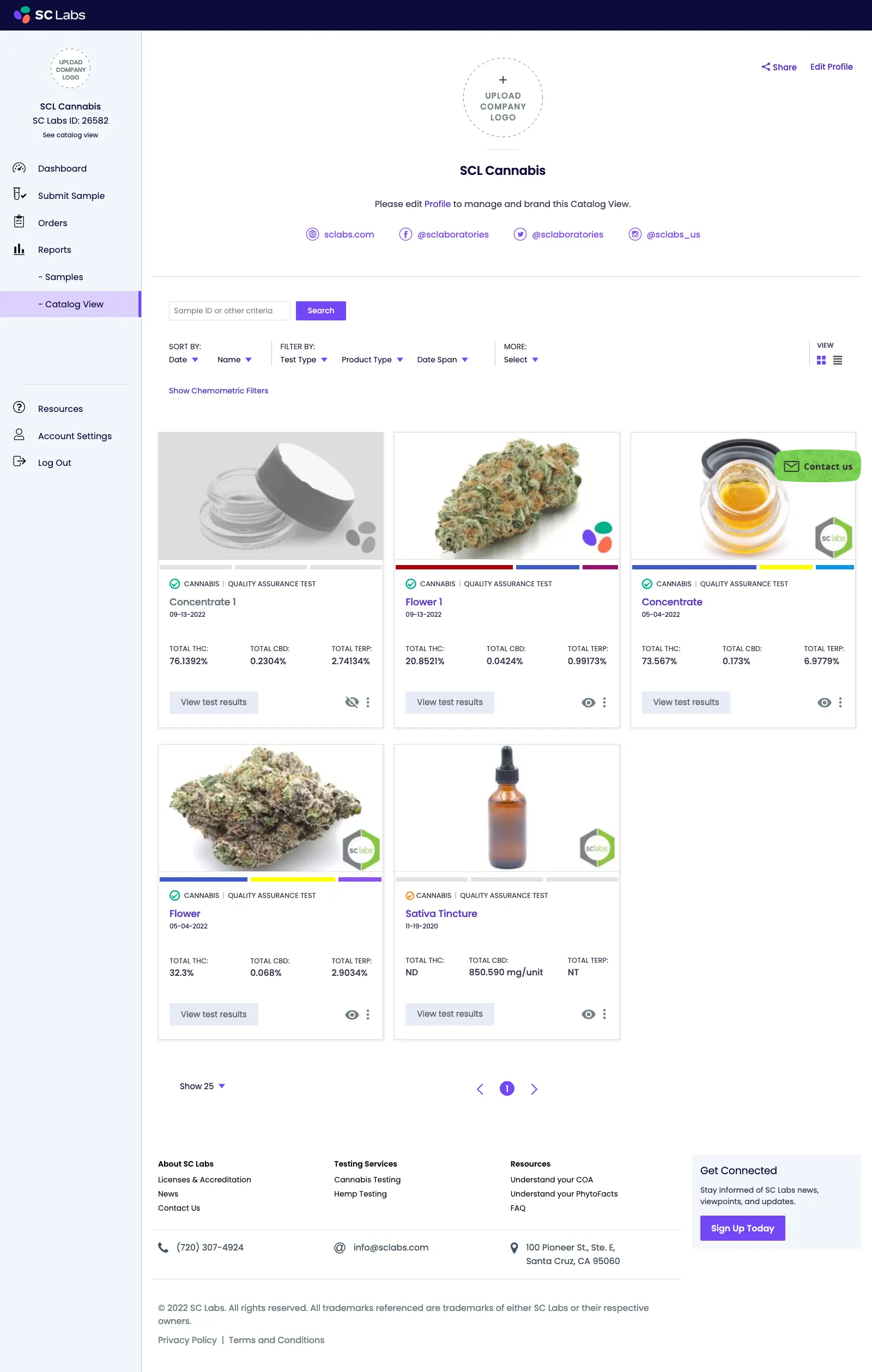Open Submit Sample page
Viewport: 872px width, 1372px height.
click(71, 196)
